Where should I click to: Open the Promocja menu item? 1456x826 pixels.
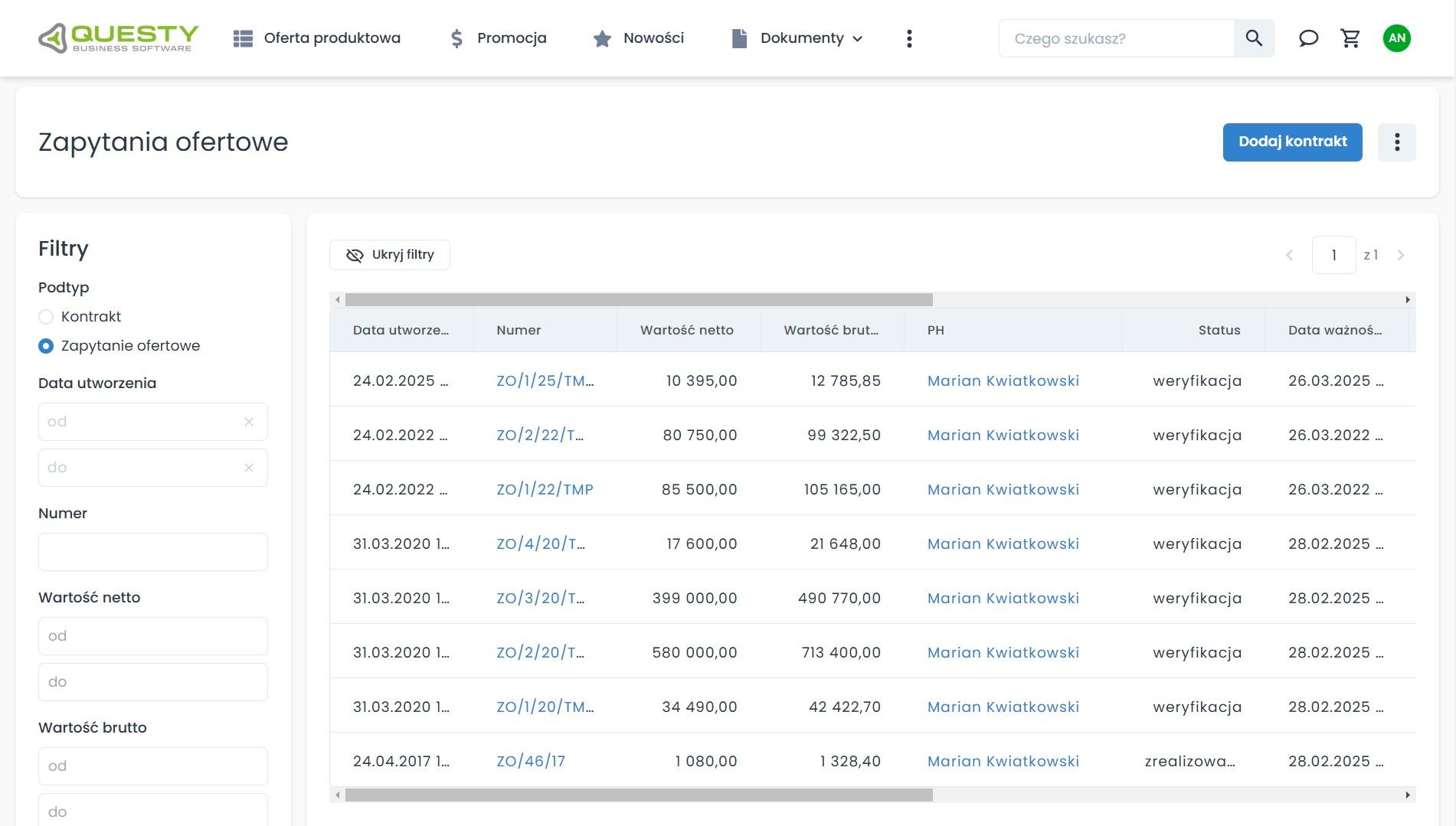(x=497, y=38)
